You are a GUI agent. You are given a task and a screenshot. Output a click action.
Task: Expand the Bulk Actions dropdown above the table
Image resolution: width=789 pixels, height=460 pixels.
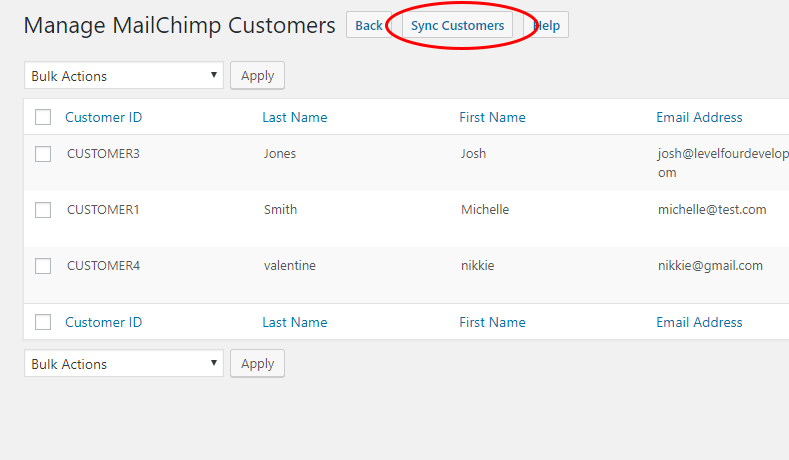(124, 76)
